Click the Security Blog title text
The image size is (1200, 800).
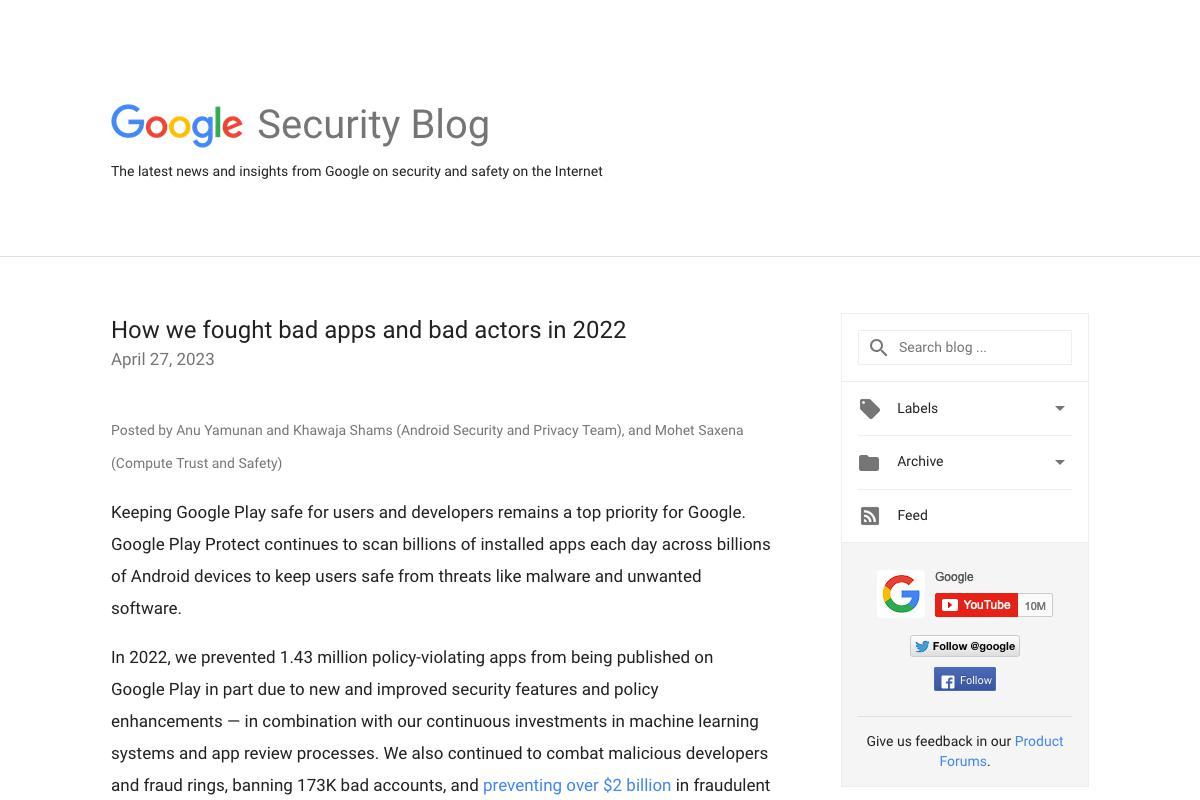pos(373,125)
